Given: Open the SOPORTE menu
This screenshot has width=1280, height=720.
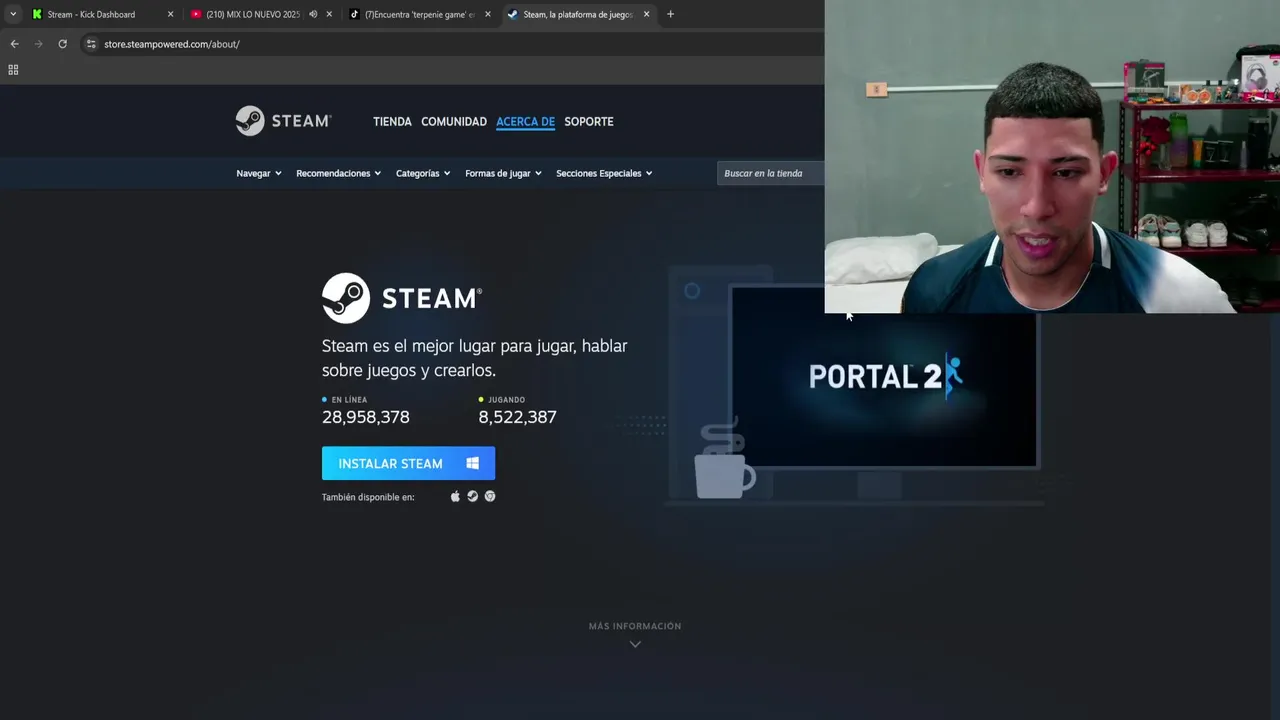Looking at the screenshot, I should click(589, 121).
